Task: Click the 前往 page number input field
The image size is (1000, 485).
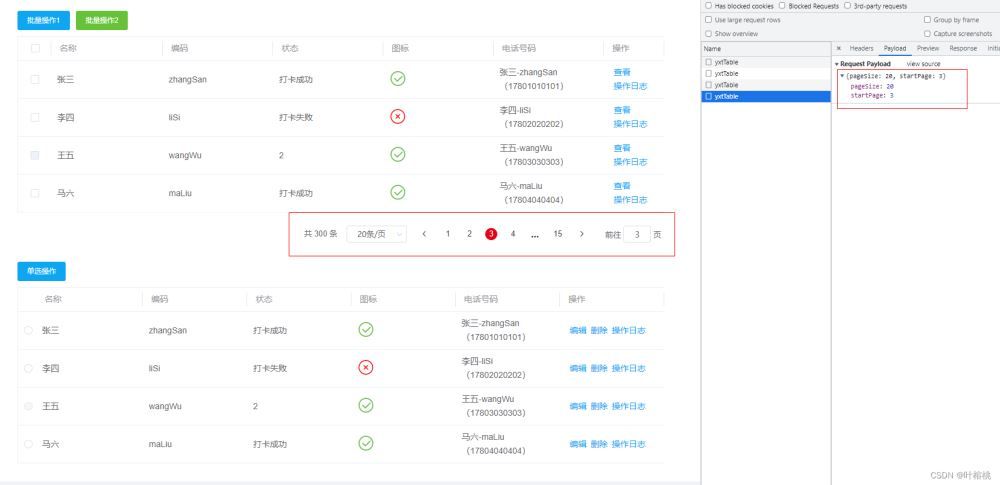Action: coord(636,234)
